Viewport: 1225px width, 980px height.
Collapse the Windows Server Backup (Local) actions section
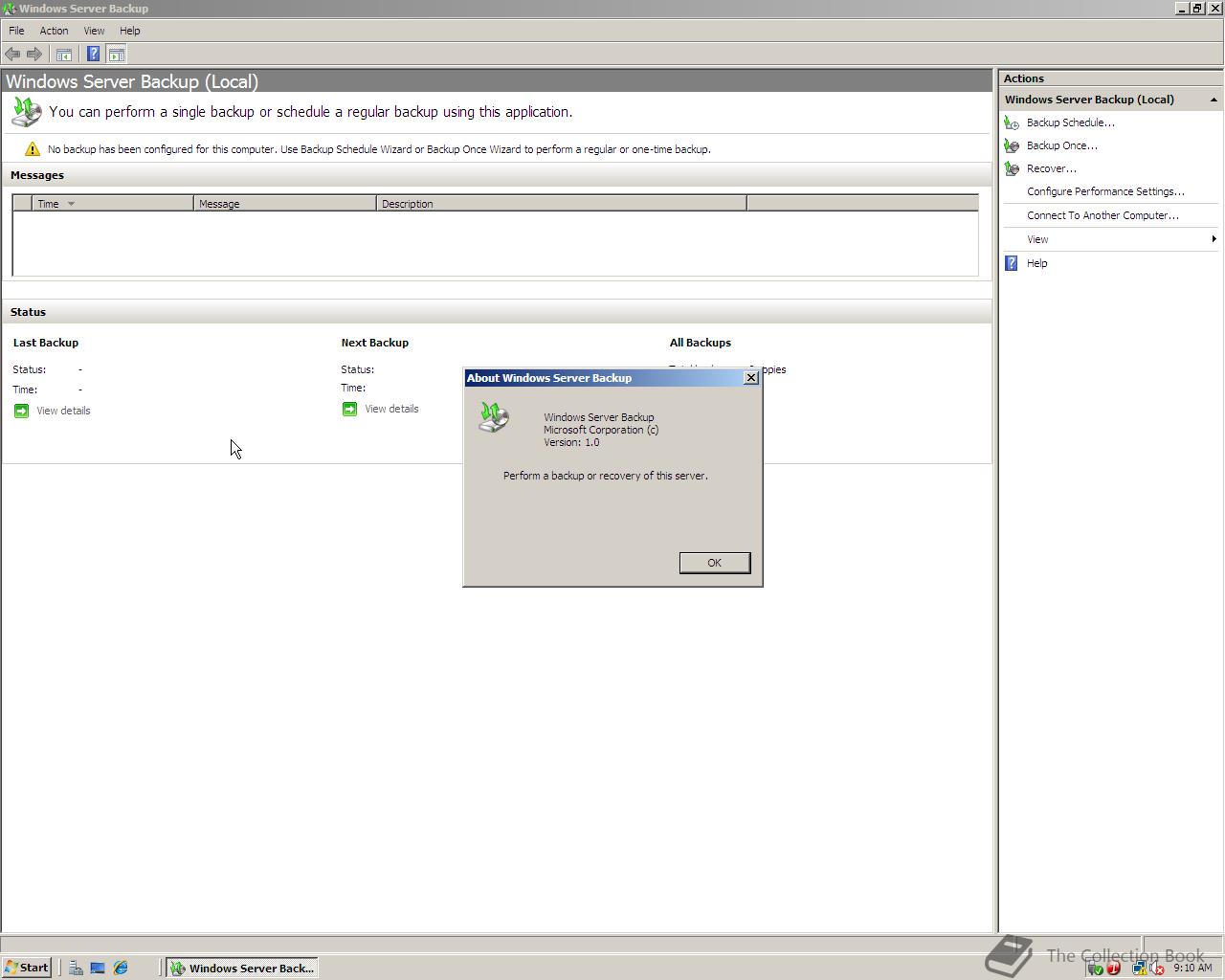(1214, 100)
